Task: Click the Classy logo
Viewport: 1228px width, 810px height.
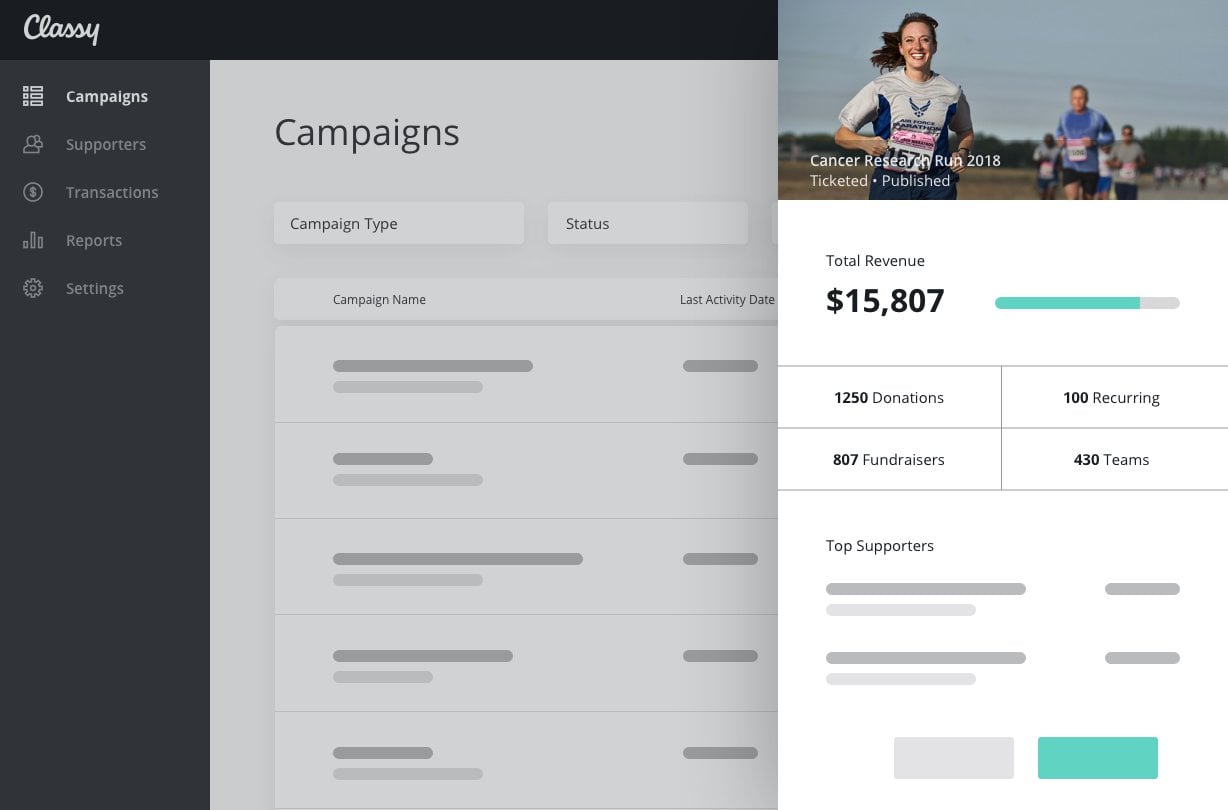Action: tap(61, 28)
